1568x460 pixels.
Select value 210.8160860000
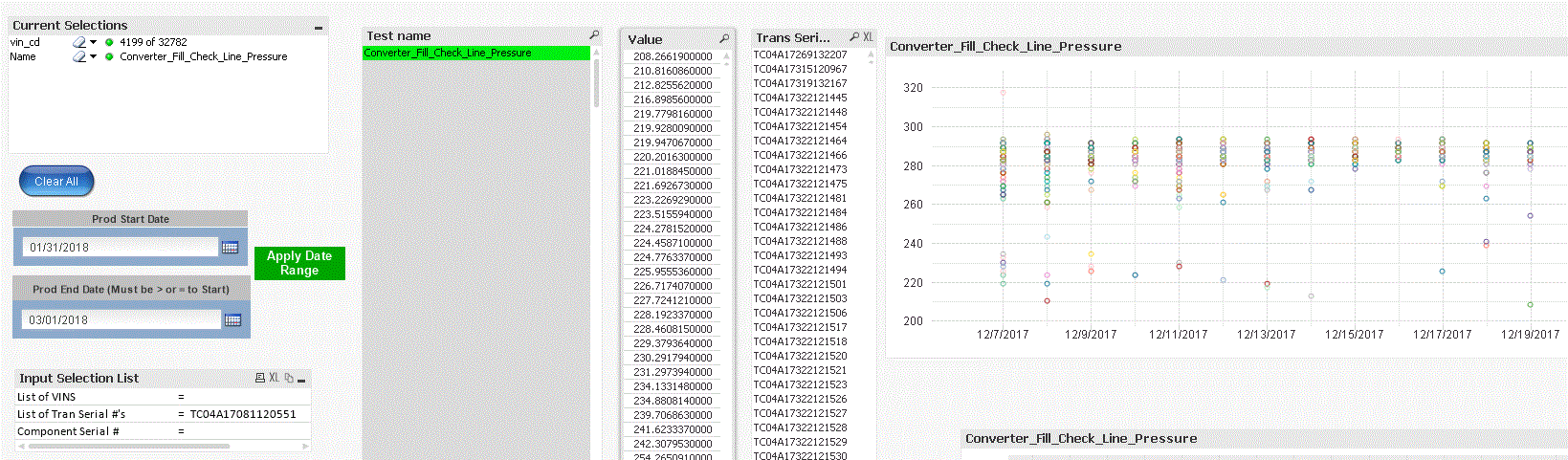click(x=673, y=71)
